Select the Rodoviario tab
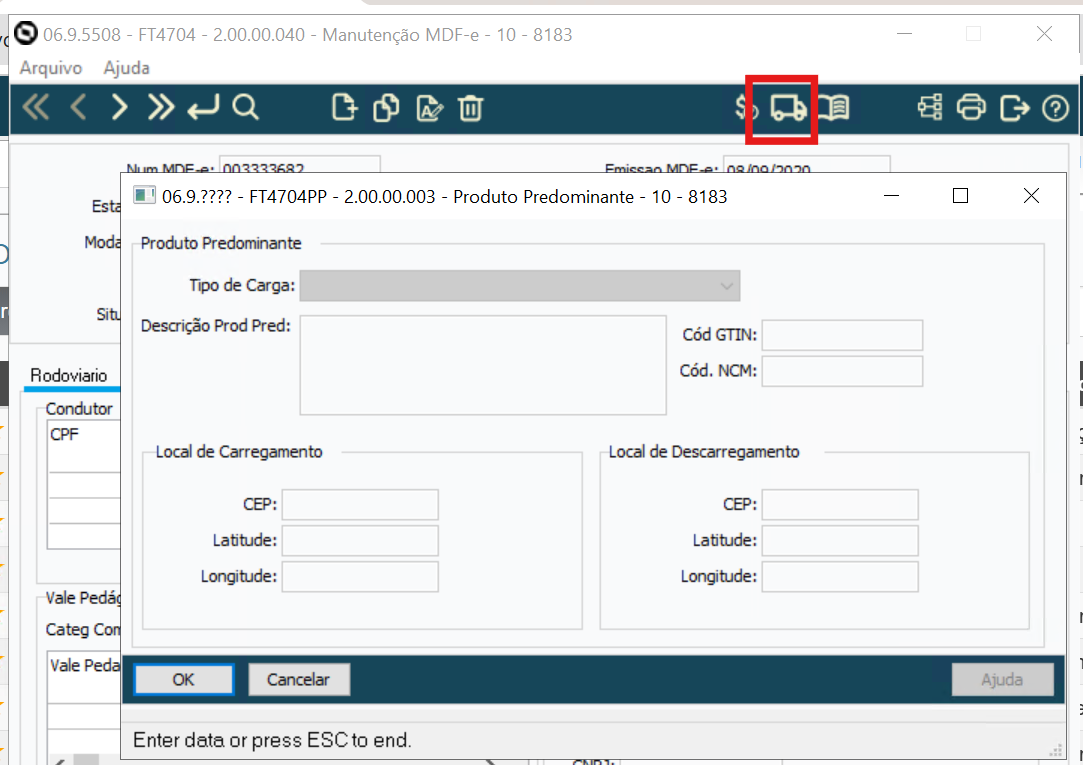The image size is (1083, 765). coord(69,376)
